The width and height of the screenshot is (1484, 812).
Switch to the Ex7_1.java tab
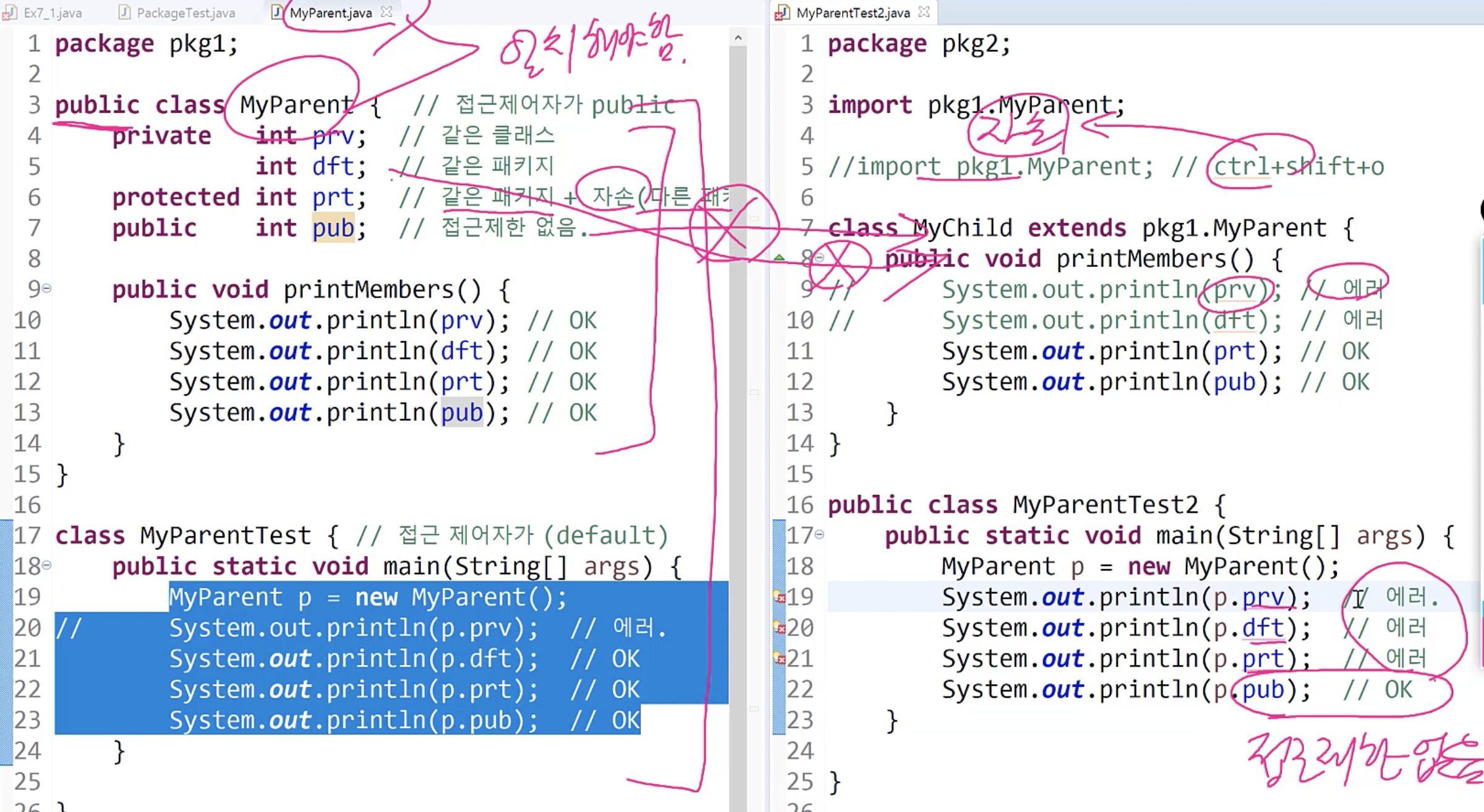tap(52, 13)
